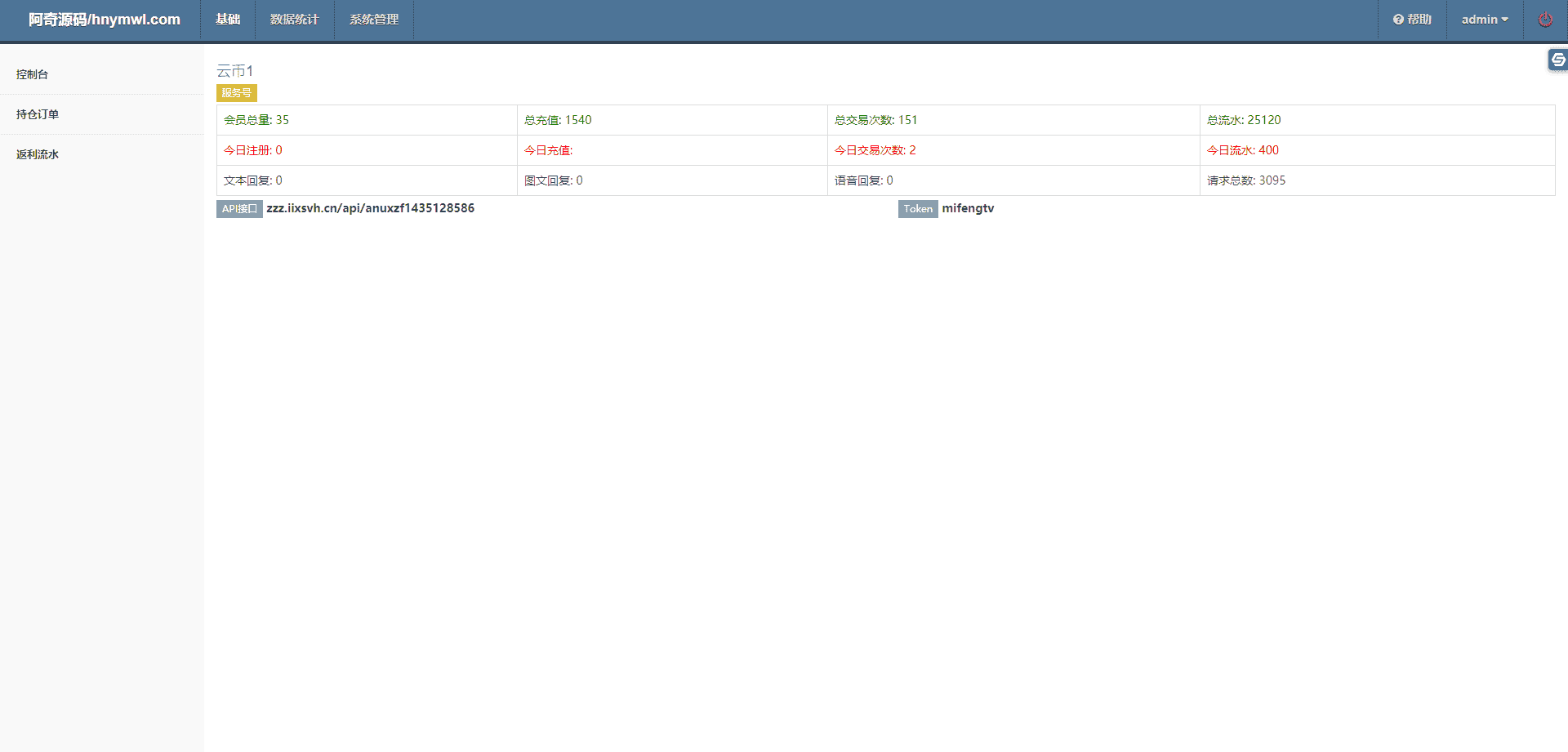1568x752 pixels.
Task: Open 返利流水 in the sidebar
Action: tap(38, 154)
